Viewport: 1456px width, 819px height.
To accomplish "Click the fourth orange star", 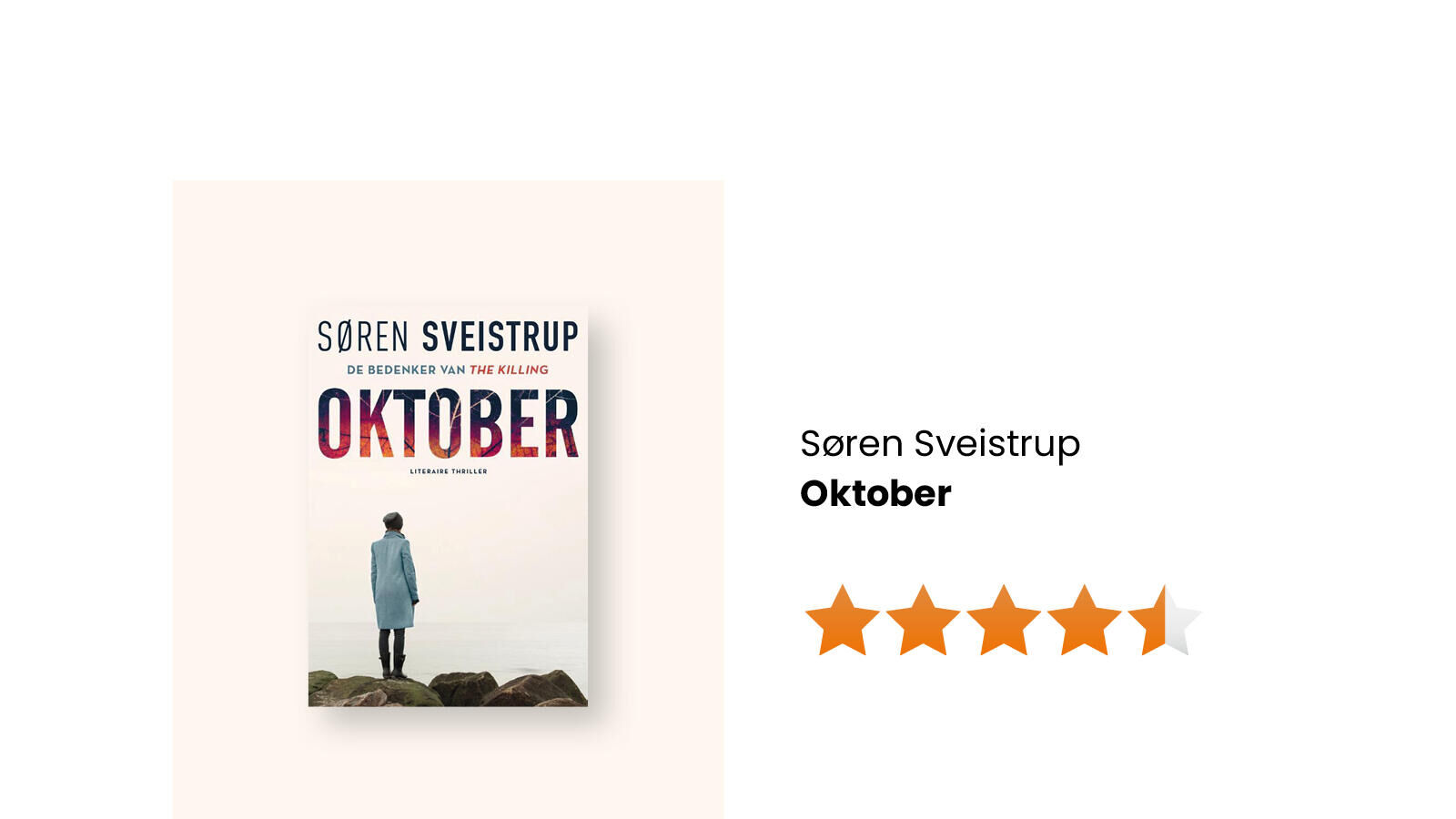I will (1084, 621).
